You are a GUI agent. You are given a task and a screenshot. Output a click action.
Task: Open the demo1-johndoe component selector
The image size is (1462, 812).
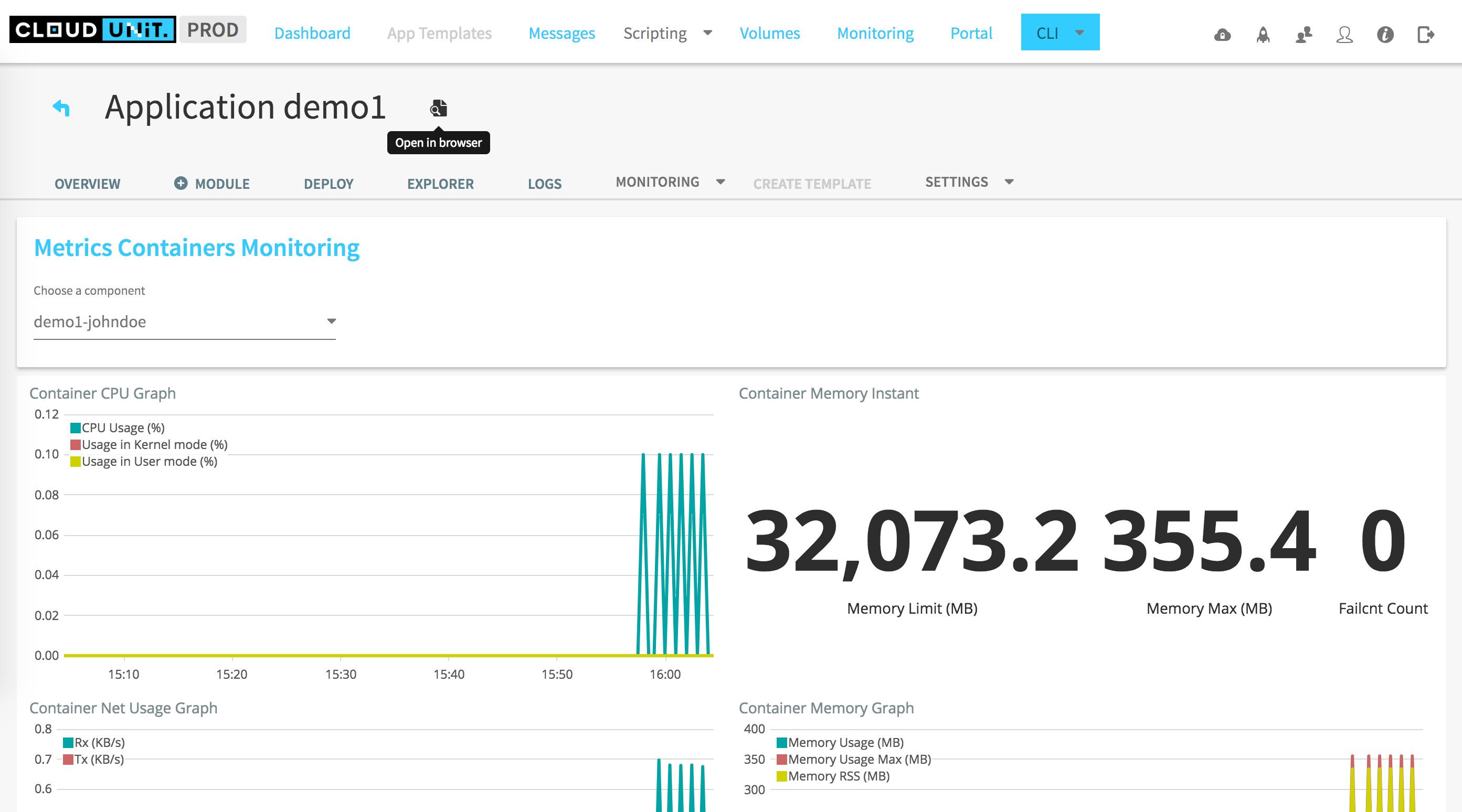click(x=184, y=322)
